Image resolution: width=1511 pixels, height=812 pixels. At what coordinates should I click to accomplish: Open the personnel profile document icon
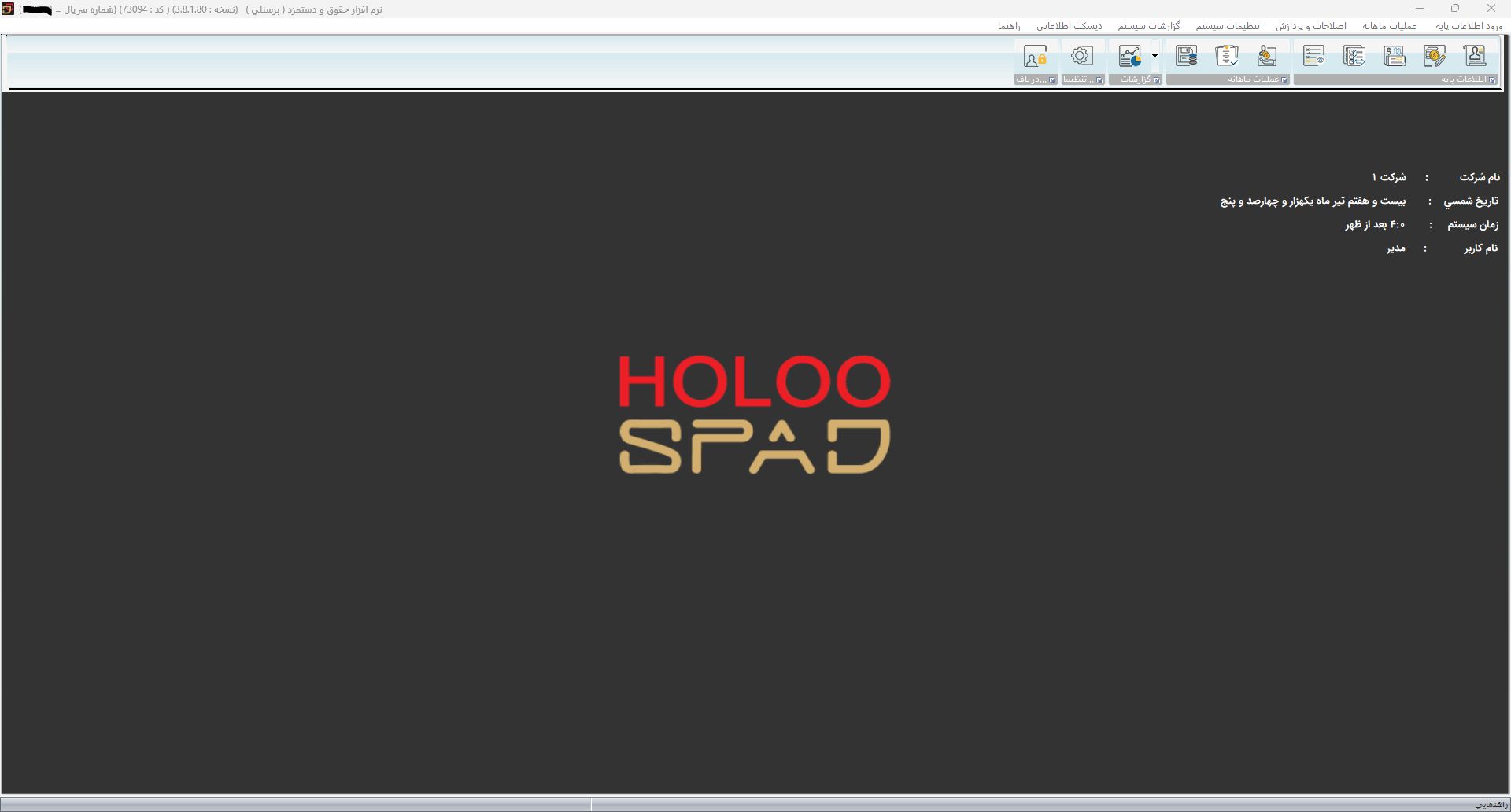tap(1475, 56)
